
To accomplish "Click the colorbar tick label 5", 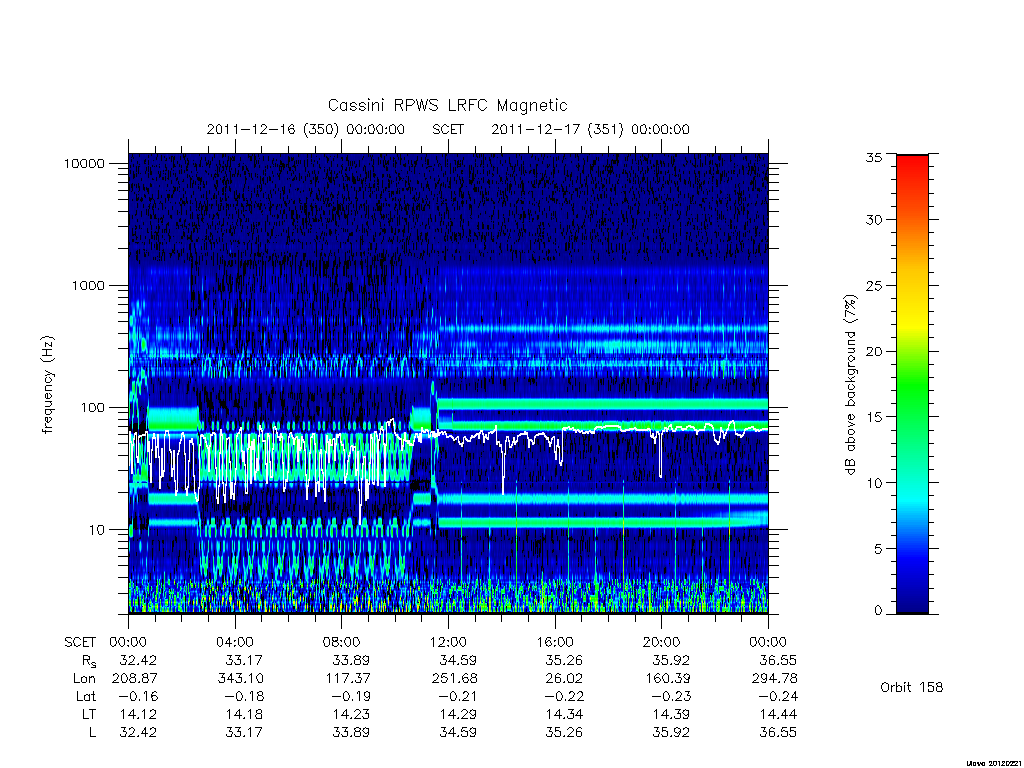I will click(877, 549).
